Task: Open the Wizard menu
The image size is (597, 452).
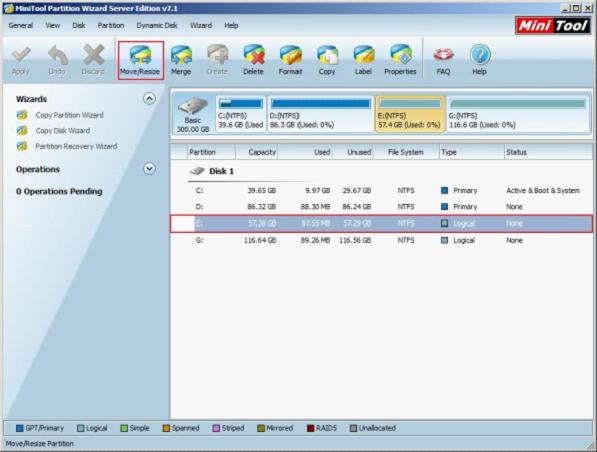Action: pos(201,26)
